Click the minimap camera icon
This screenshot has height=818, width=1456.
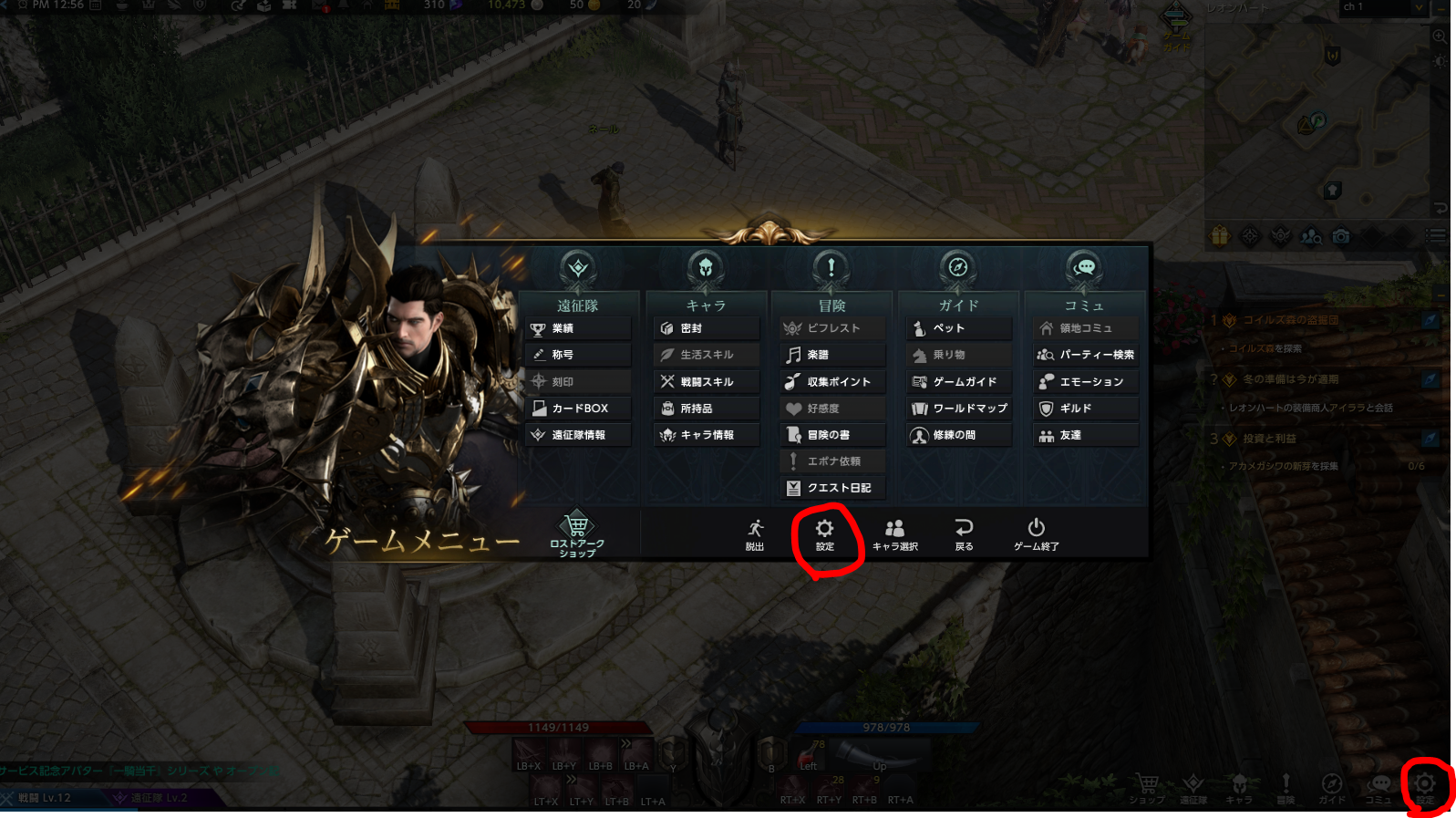pyautogui.click(x=1341, y=236)
